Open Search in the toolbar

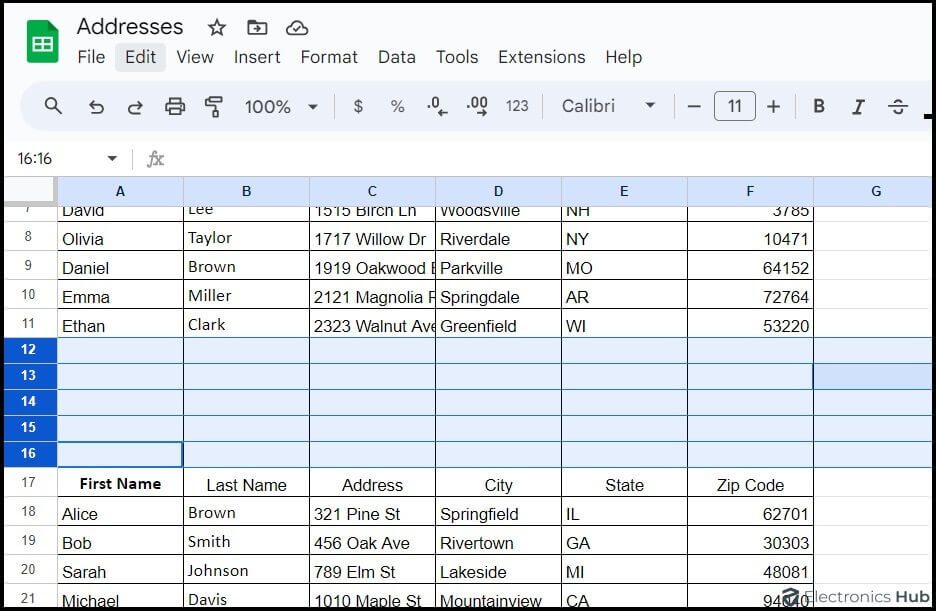click(x=52, y=105)
